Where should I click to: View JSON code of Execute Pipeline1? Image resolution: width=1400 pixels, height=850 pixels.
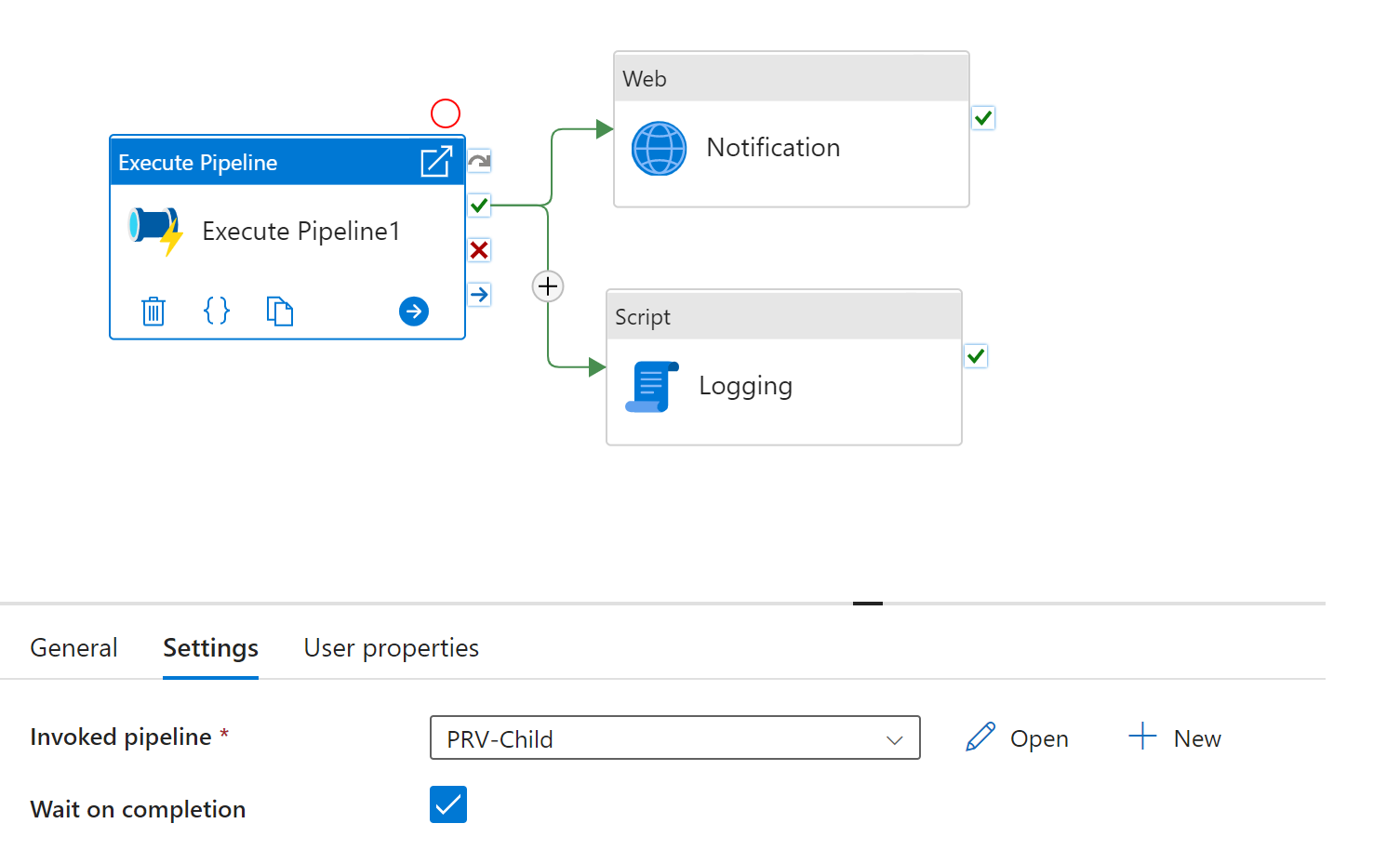(217, 311)
